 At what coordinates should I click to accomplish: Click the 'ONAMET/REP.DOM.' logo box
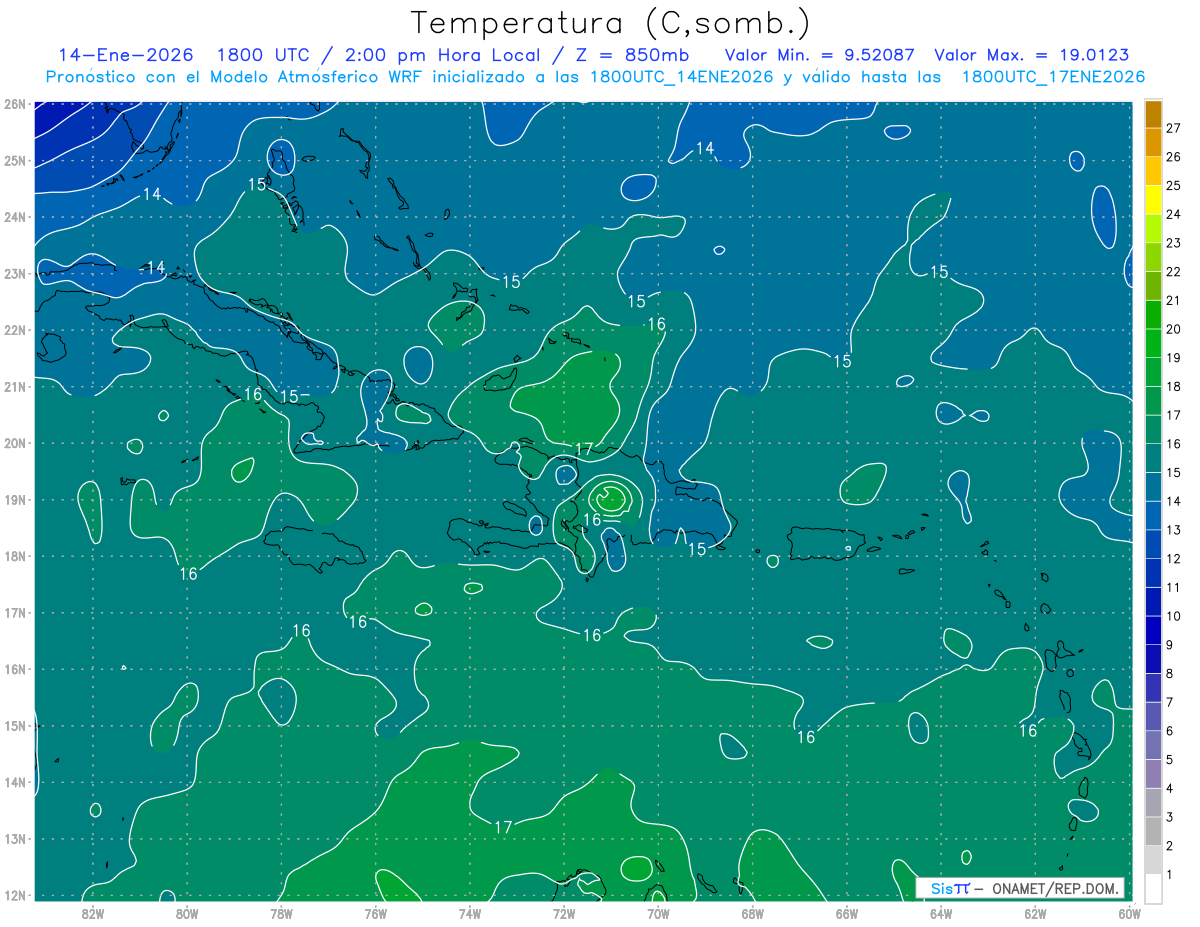pos(1020,888)
